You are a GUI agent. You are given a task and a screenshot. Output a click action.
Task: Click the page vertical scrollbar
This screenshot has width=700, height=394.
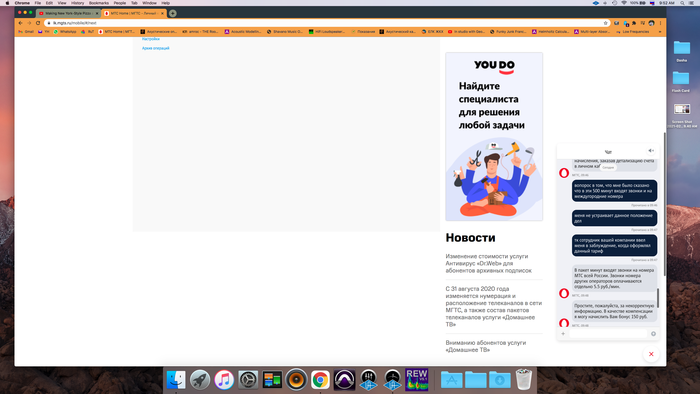[x=664, y=204]
